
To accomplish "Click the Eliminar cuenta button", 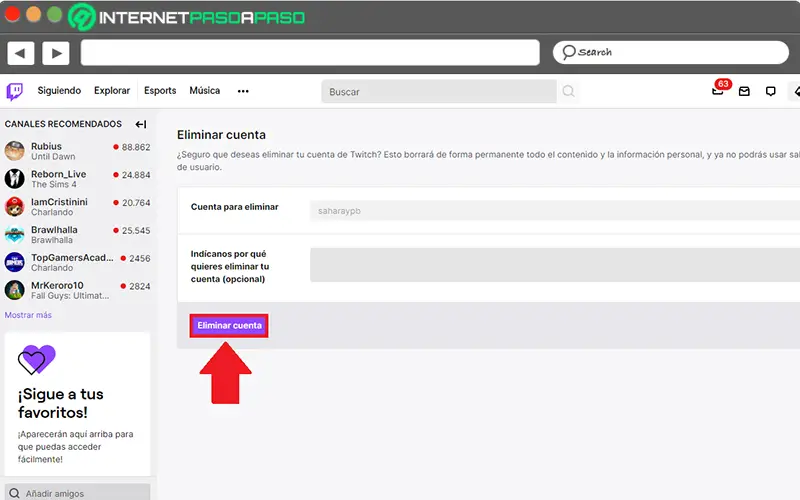I will 229,326.
